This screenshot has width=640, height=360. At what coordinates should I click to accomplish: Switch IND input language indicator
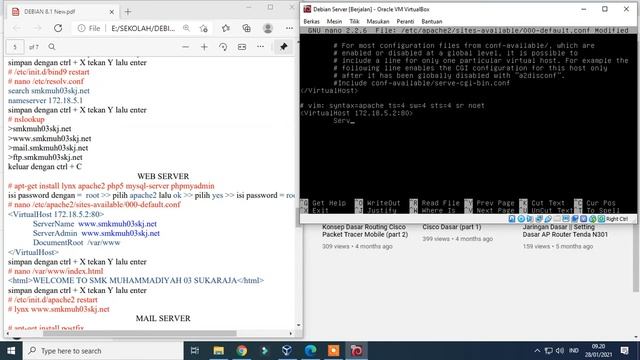(574, 351)
